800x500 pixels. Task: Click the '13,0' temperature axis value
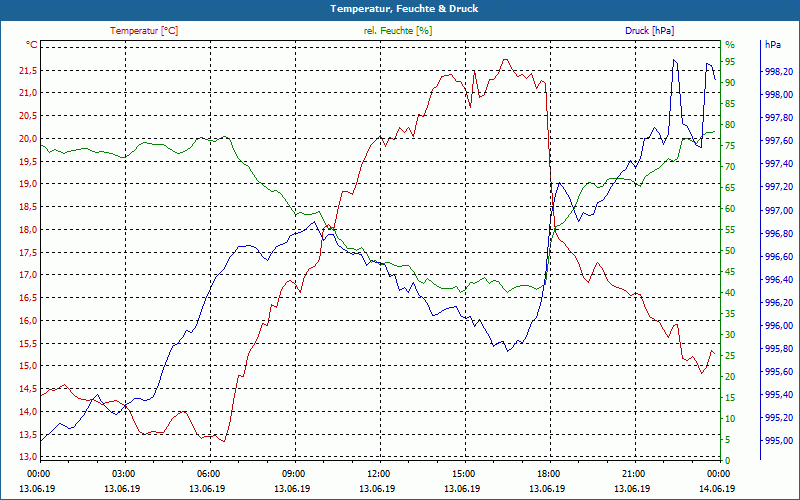[28, 457]
